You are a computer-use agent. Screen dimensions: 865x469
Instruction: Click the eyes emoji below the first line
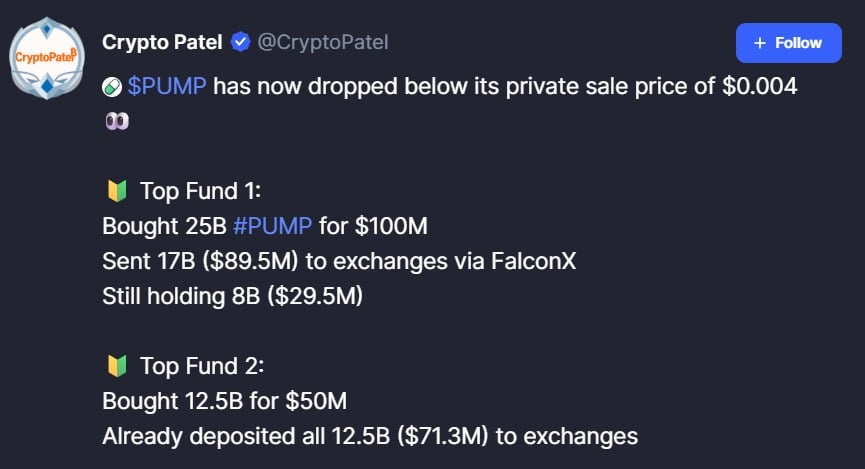pos(115,122)
